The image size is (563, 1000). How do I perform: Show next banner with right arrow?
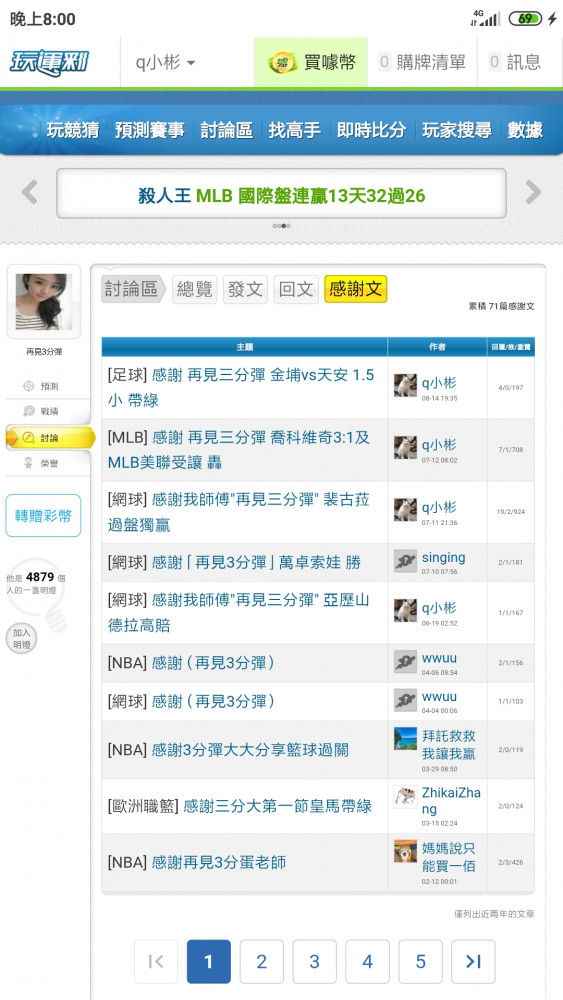click(533, 192)
